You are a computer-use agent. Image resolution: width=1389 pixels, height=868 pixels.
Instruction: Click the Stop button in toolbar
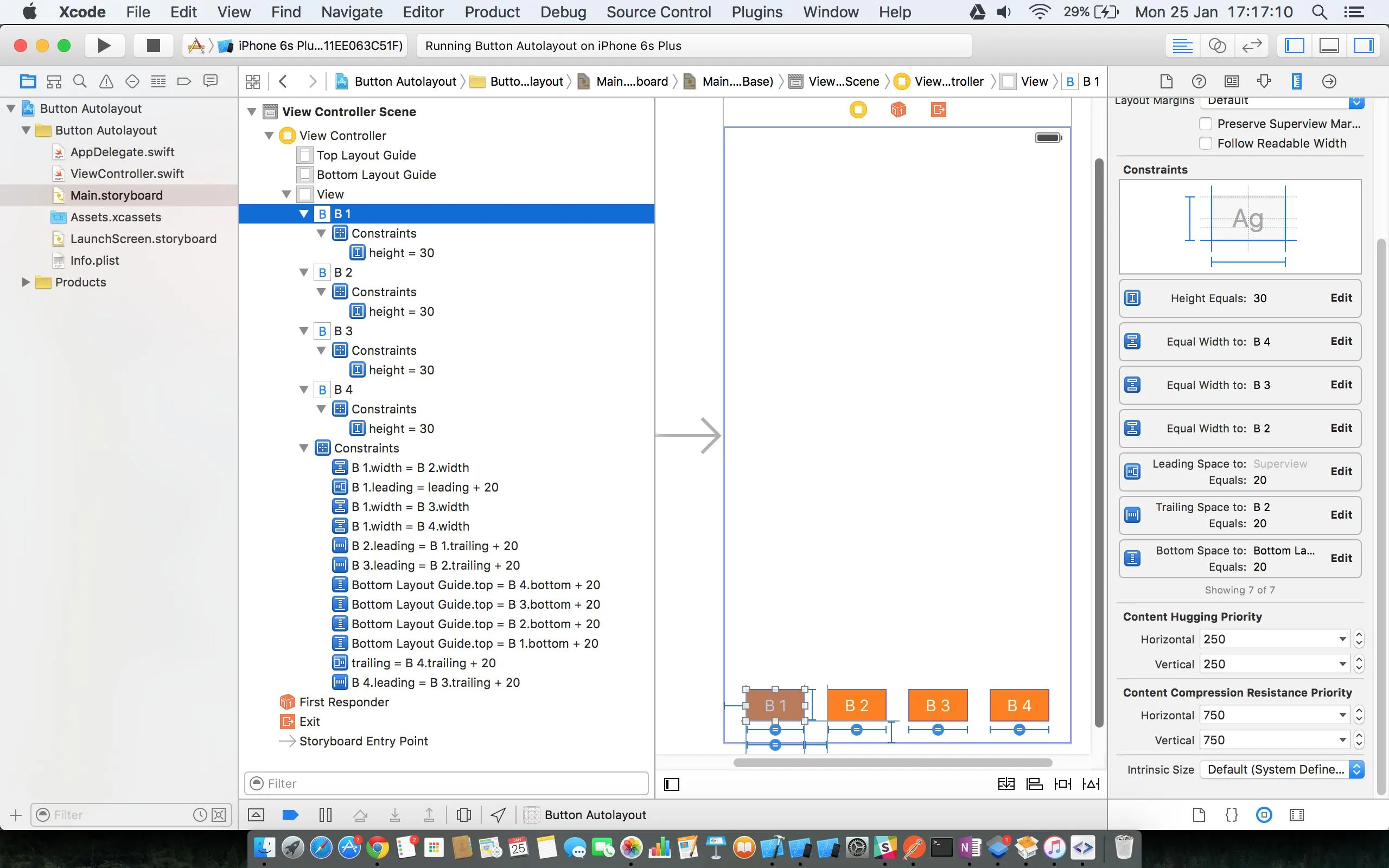pyautogui.click(x=152, y=46)
